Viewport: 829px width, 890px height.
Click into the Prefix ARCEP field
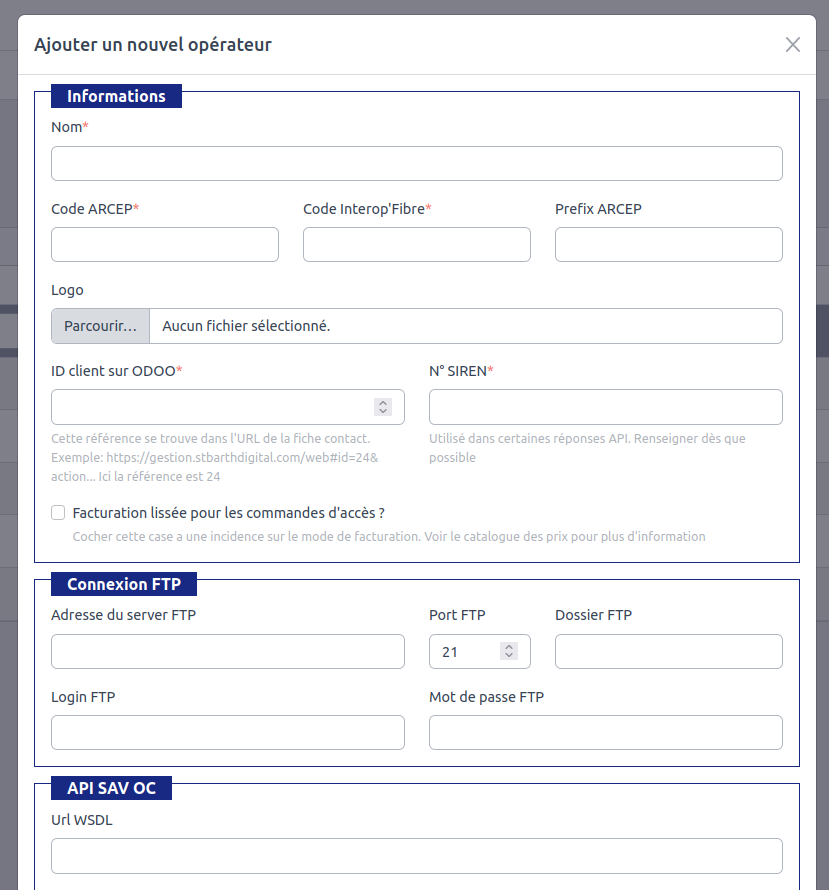click(668, 244)
